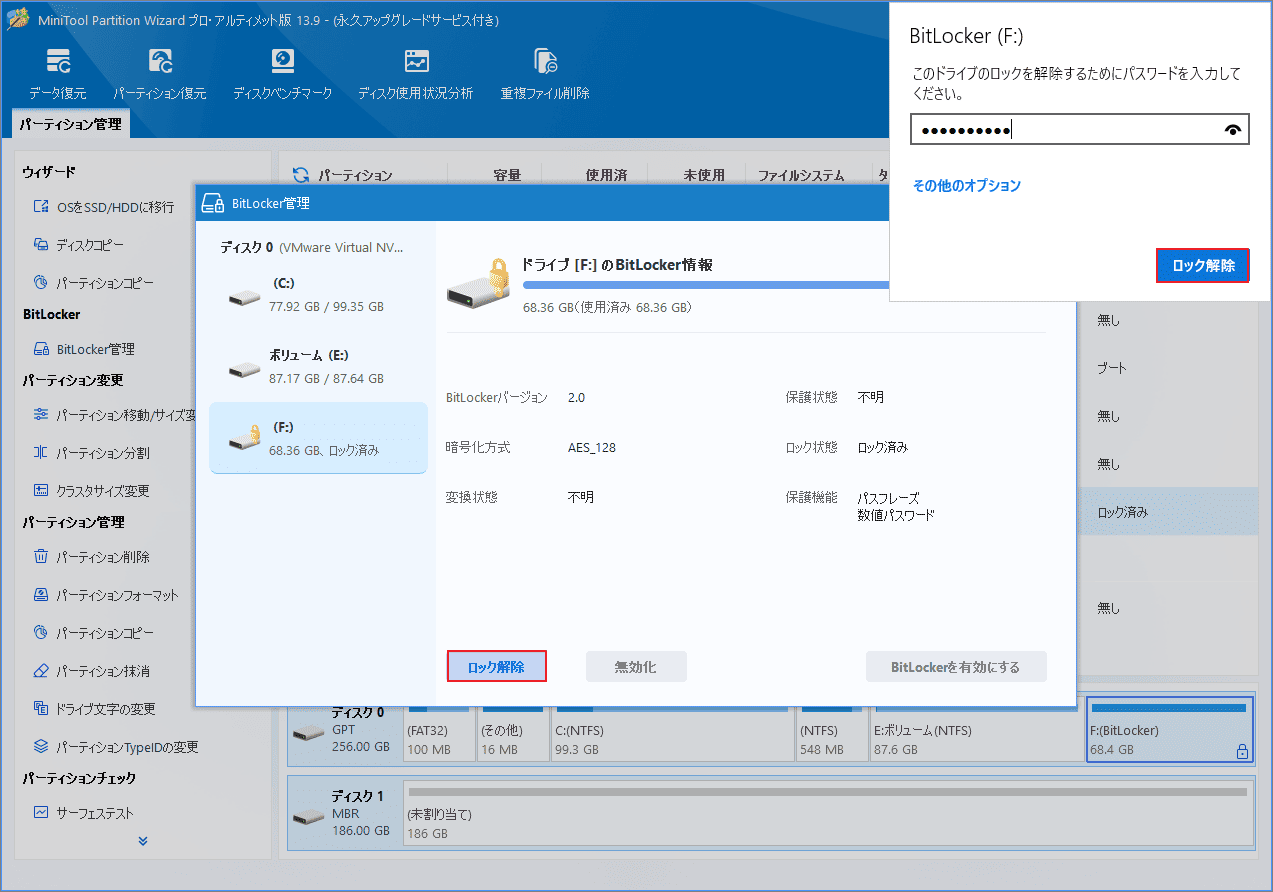
Task: Select パーティション分割 in the sidebar
Action: 91,453
